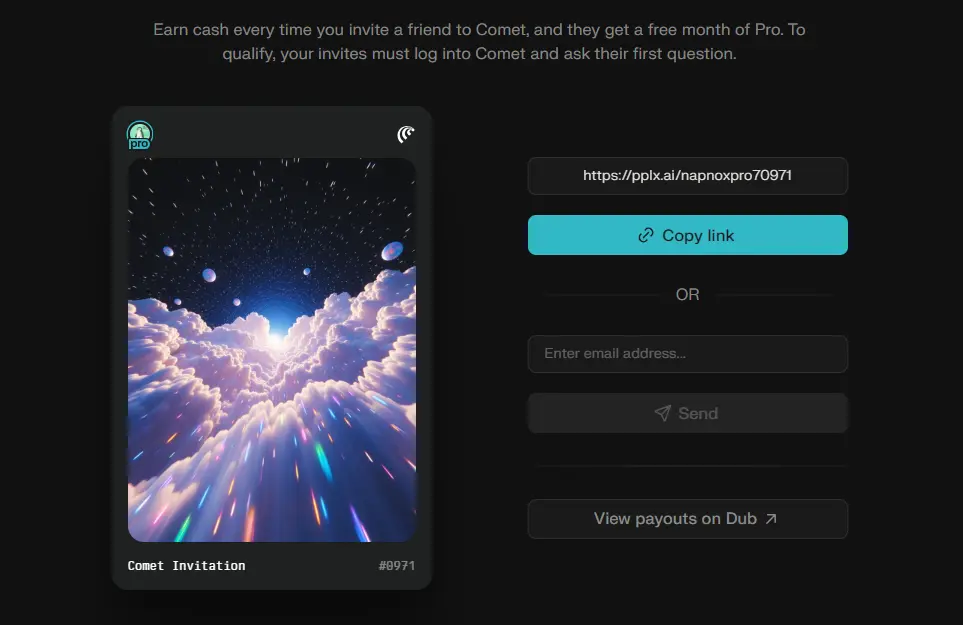Focus the Enter email address field
Image resolution: width=963 pixels, height=625 pixels.
[x=687, y=354]
